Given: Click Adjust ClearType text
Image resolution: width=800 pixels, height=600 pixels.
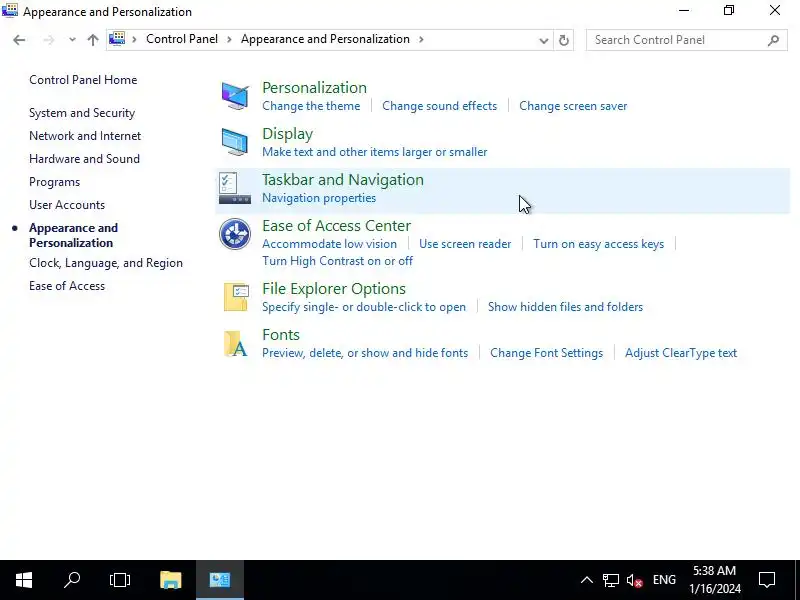Looking at the screenshot, I should pyautogui.click(x=681, y=353).
